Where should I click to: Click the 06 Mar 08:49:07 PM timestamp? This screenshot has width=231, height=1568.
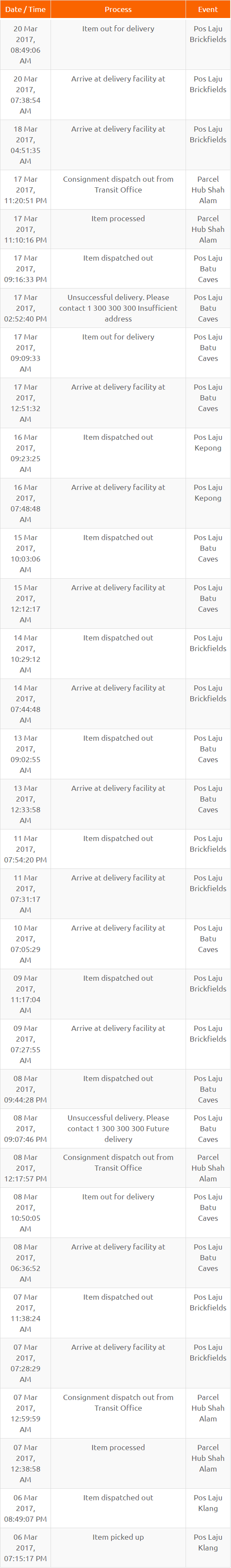26,1508
